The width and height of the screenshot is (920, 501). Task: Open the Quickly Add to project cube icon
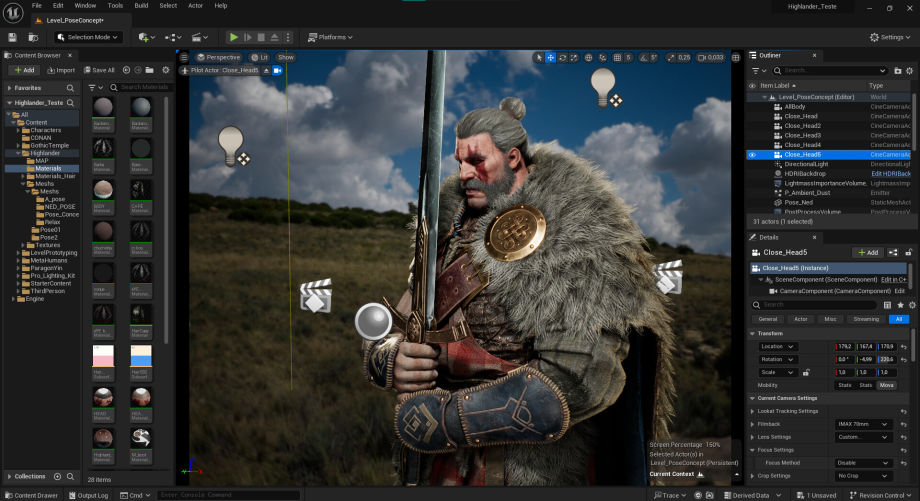pyautogui.click(x=146, y=37)
